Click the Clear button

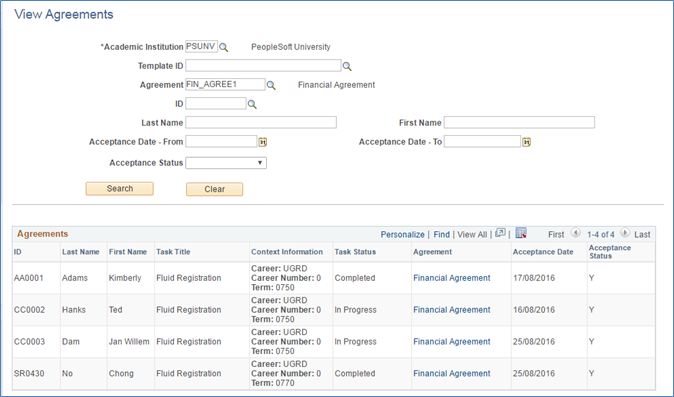tap(214, 189)
